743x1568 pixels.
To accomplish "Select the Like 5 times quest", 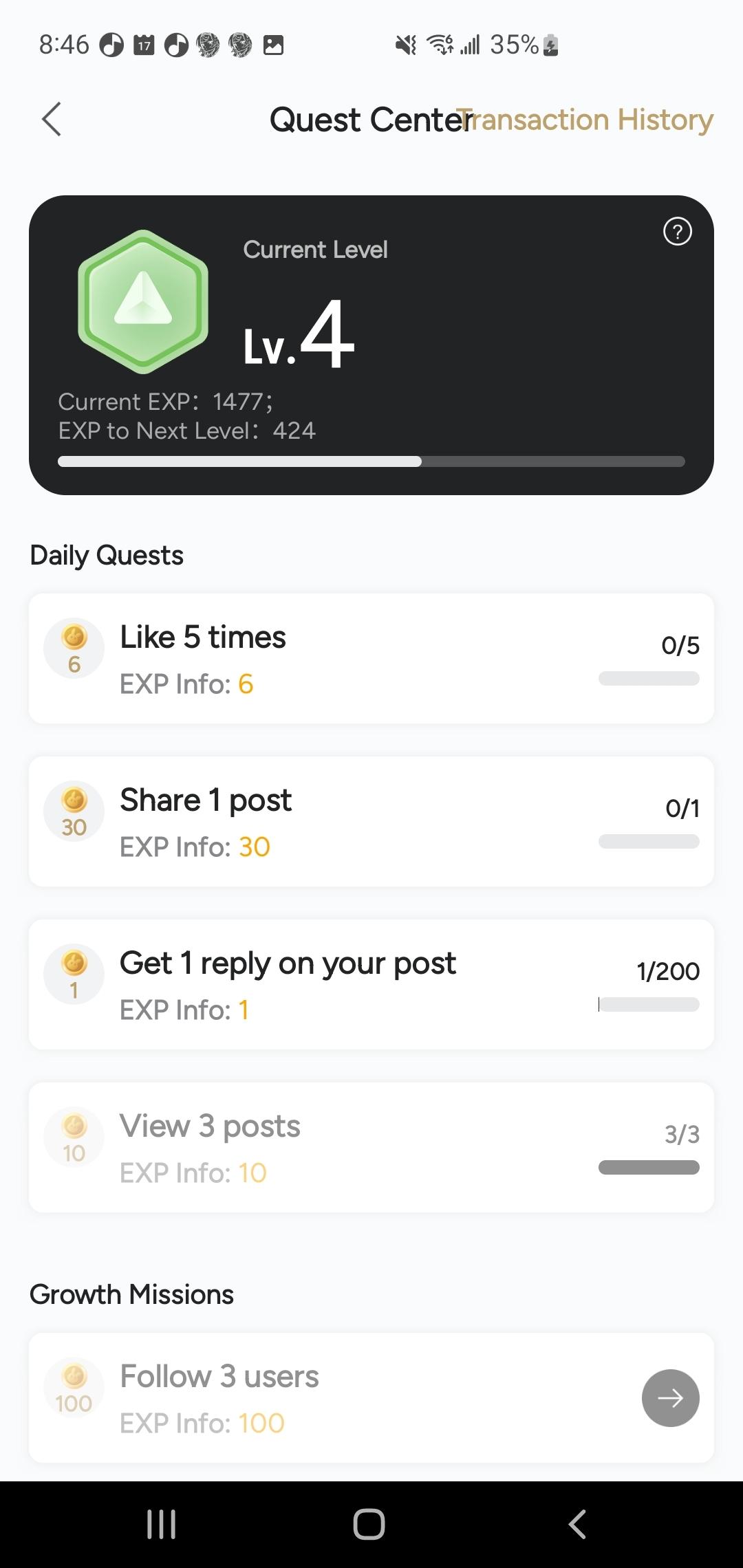I will (203, 637).
